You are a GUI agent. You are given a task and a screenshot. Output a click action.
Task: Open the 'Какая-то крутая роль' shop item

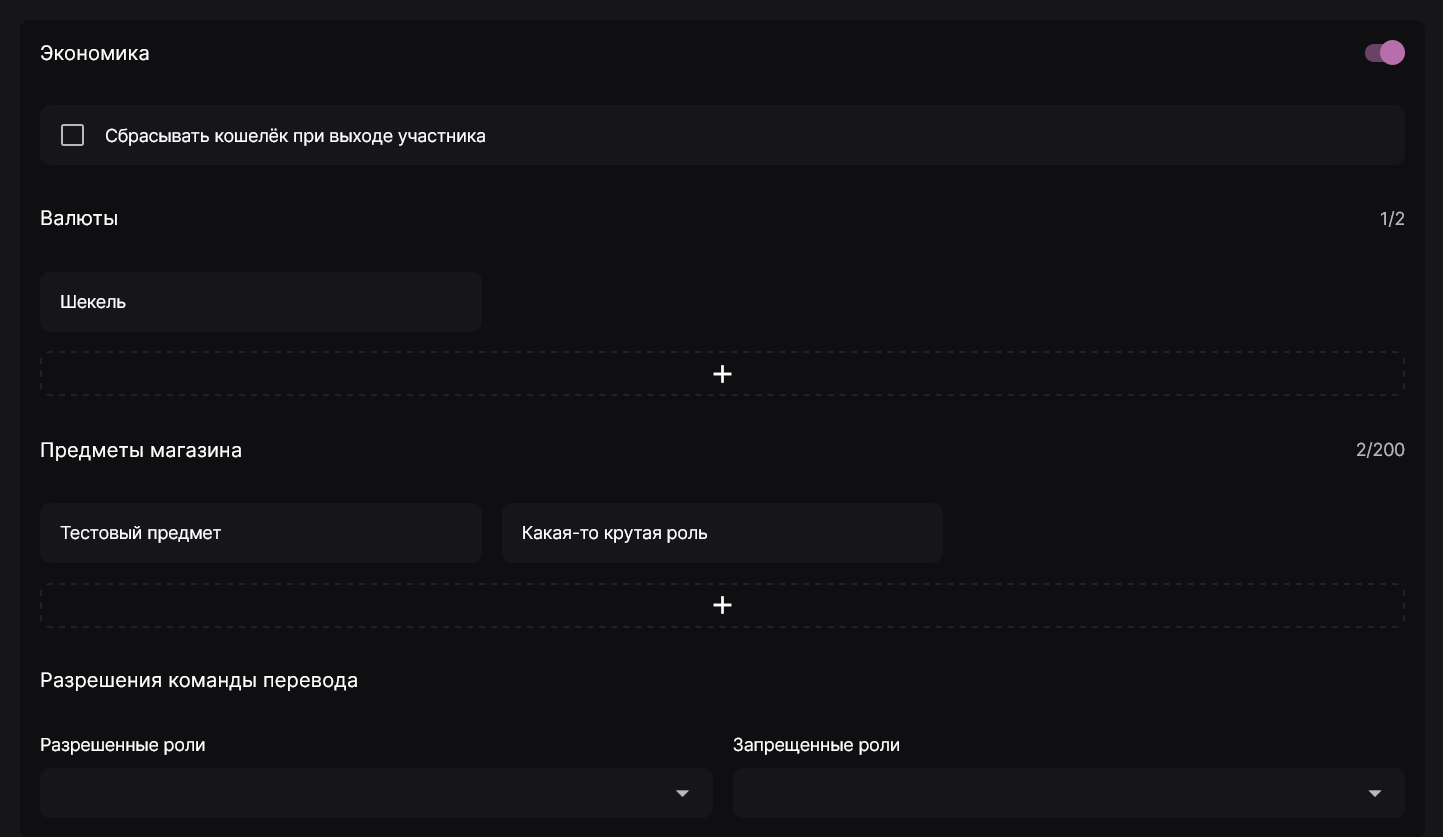(x=722, y=533)
